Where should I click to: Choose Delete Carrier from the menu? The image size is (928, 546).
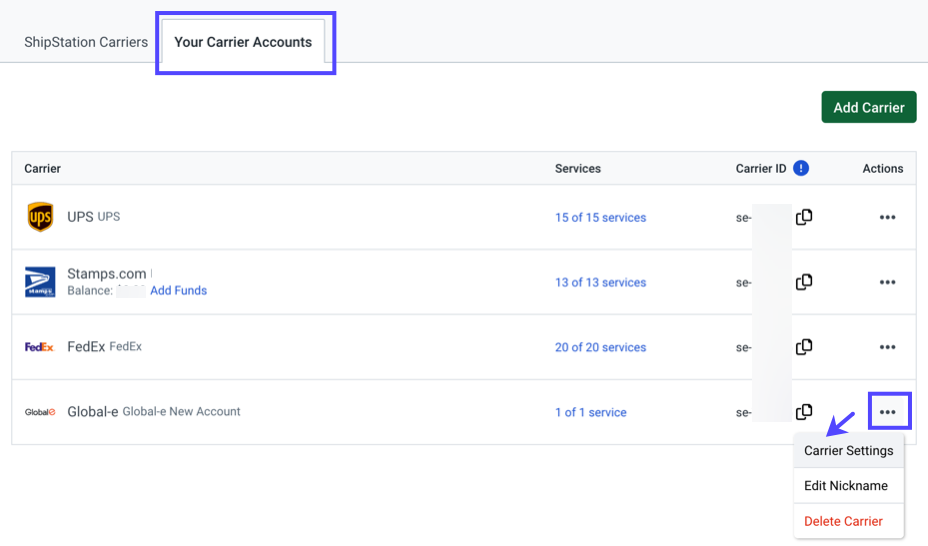(843, 521)
